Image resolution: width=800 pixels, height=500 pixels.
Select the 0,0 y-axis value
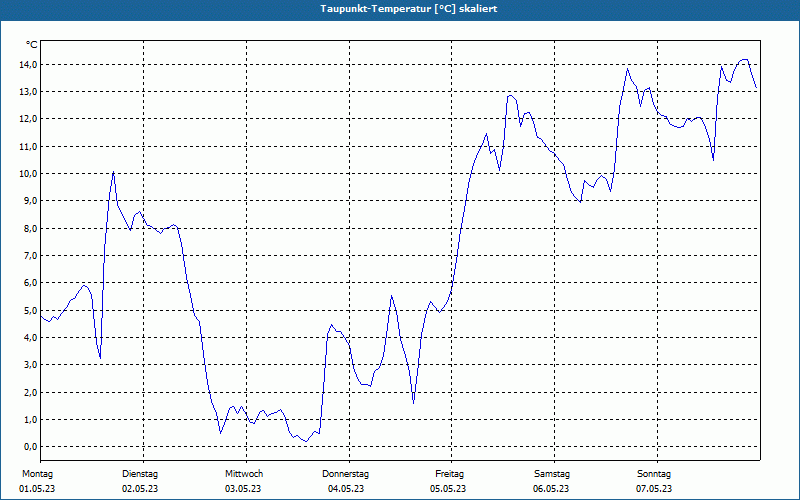tap(30, 447)
